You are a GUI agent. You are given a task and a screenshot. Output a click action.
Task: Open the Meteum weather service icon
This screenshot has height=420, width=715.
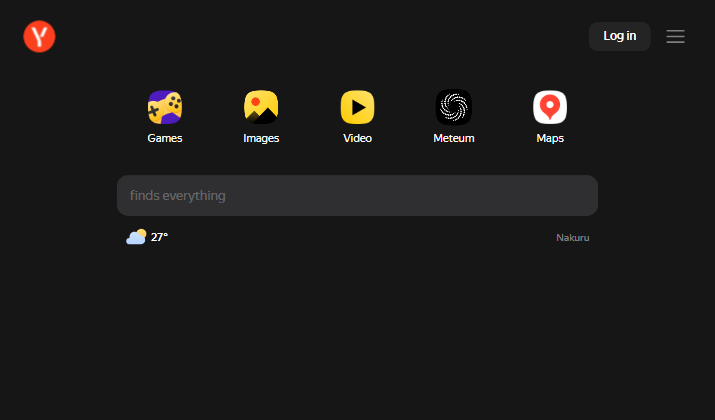coord(454,108)
